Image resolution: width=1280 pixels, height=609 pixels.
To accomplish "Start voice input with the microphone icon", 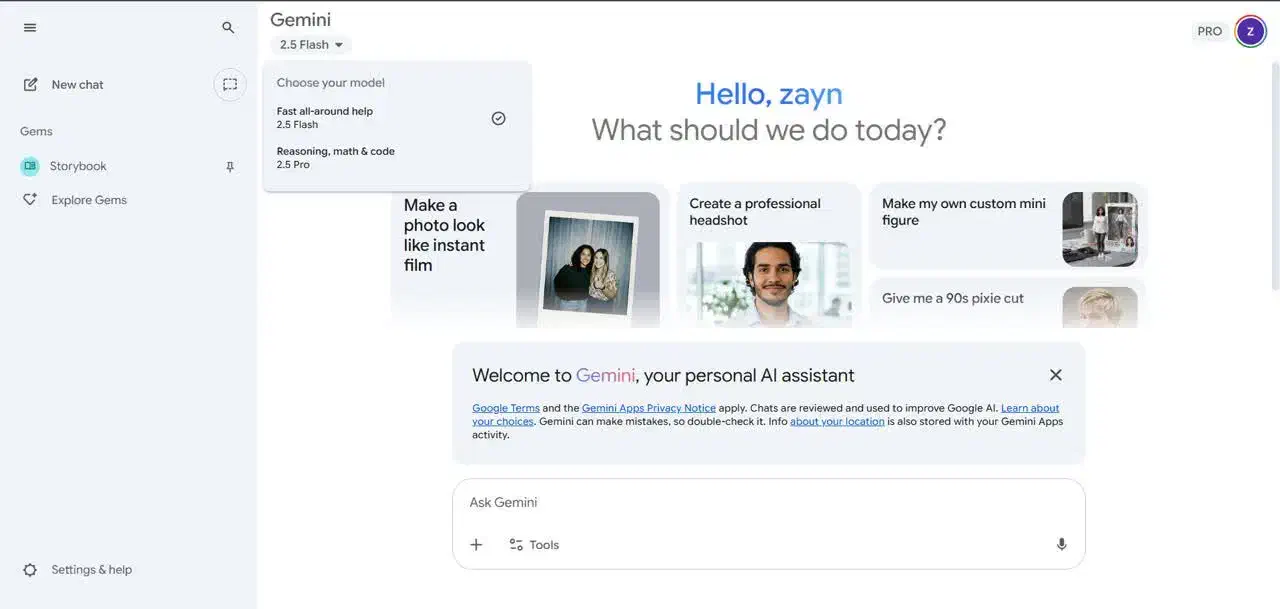I will (x=1061, y=545).
